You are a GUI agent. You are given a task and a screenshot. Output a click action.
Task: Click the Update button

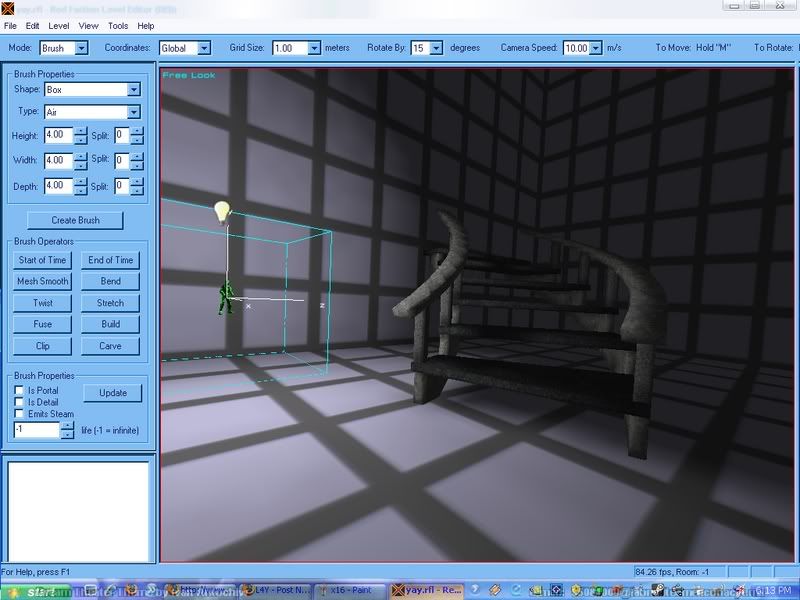(x=113, y=393)
